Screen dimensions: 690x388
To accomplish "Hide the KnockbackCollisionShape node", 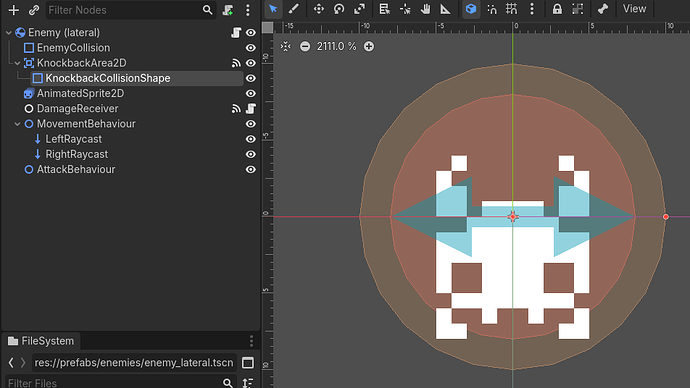I will pyautogui.click(x=251, y=78).
